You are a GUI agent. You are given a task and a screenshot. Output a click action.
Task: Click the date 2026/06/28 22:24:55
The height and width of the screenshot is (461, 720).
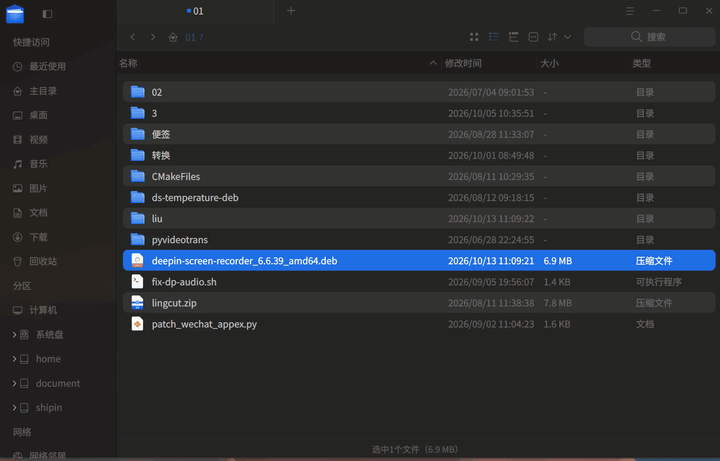coord(491,240)
